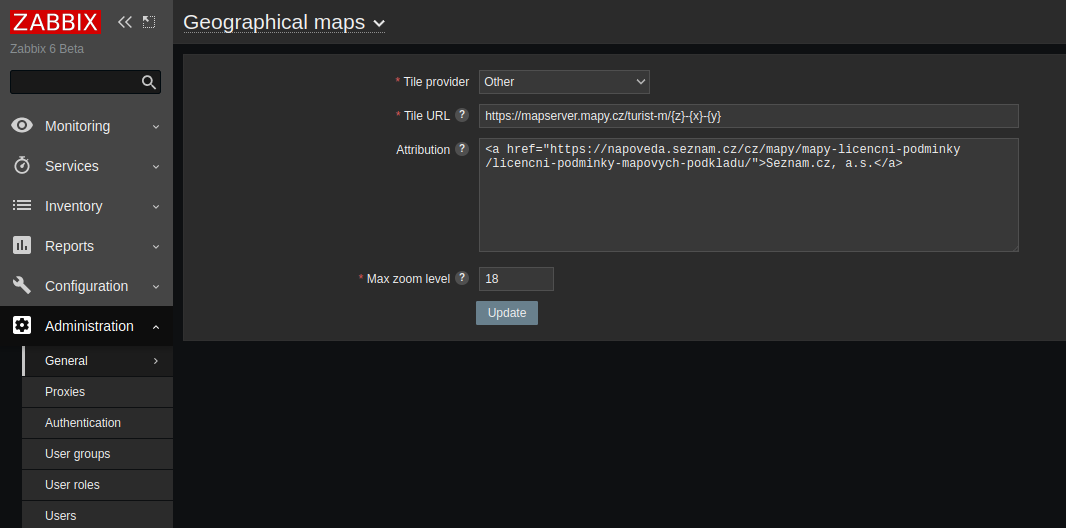Open the Reports menu

coord(86,246)
